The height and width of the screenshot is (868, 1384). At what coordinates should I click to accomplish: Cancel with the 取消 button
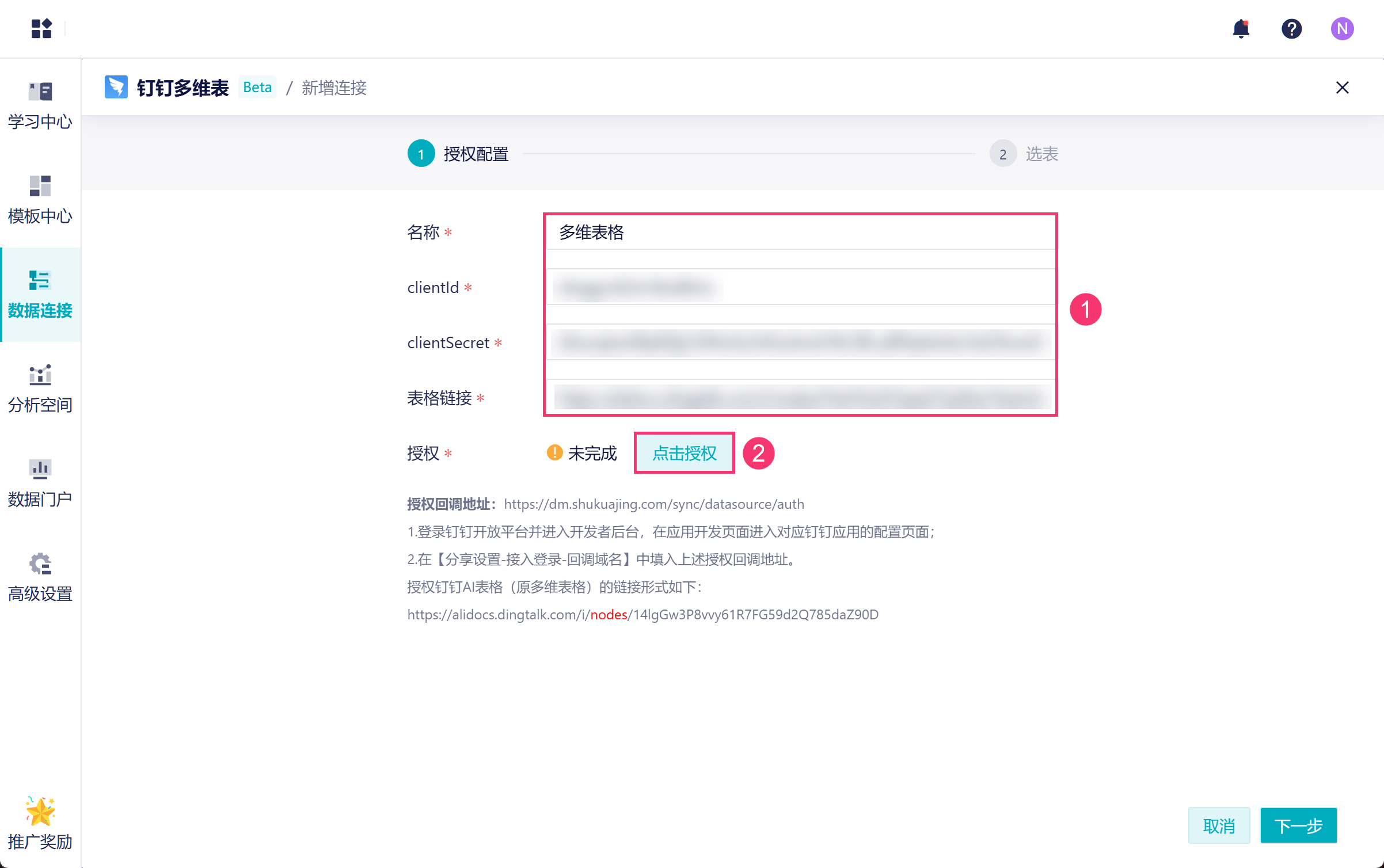1219,825
